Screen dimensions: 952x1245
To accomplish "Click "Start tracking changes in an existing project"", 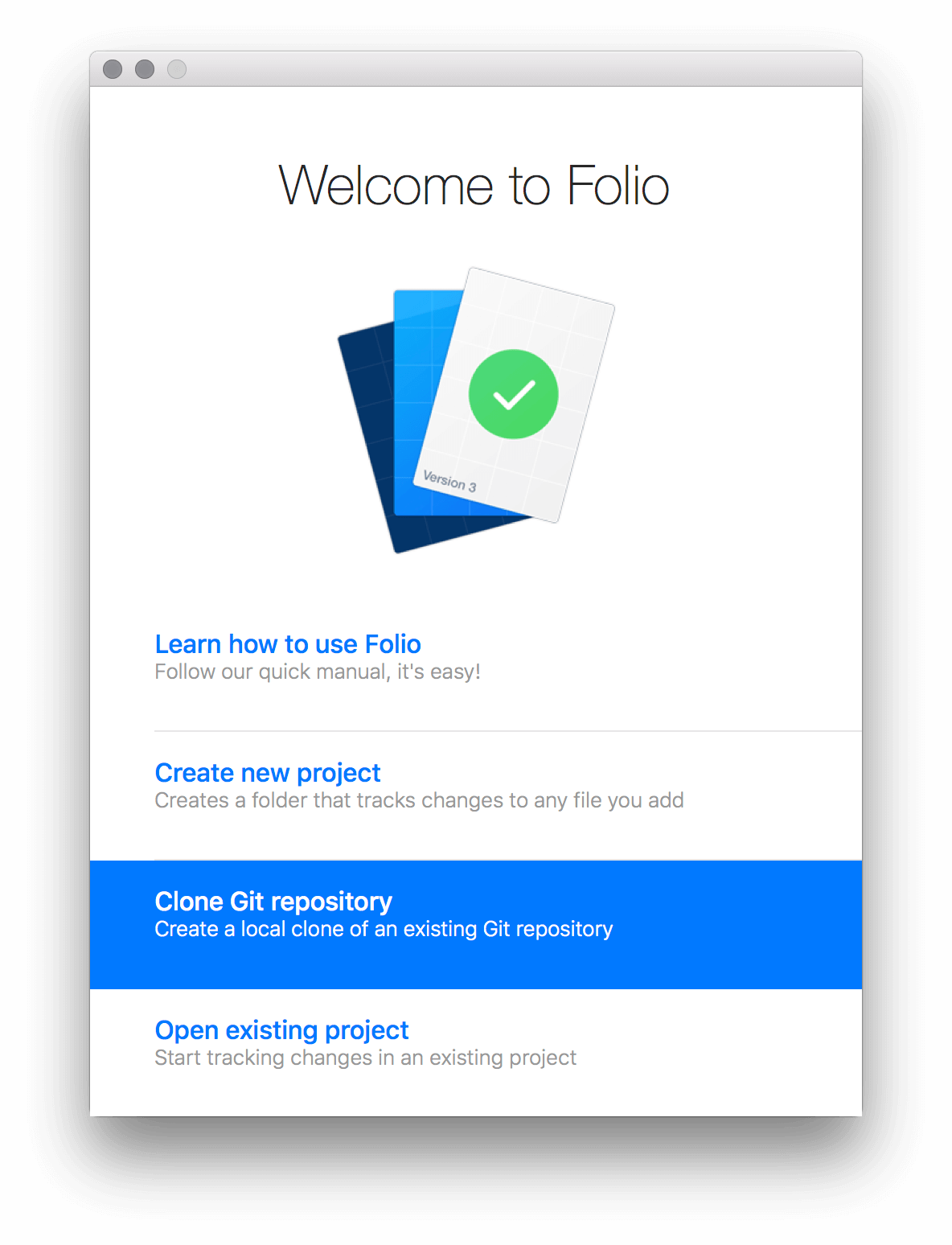I will tap(365, 1058).
